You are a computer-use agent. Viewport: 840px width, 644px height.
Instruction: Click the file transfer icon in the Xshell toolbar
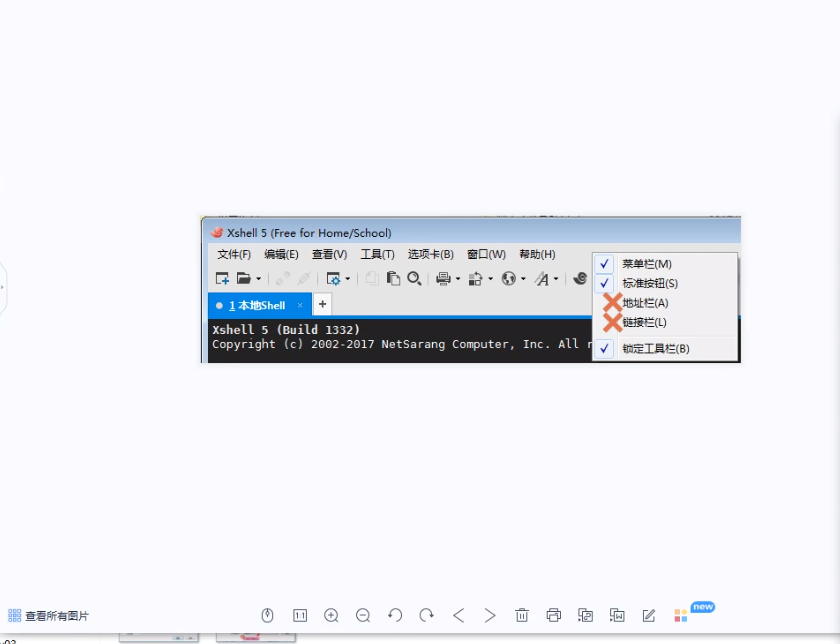point(475,279)
